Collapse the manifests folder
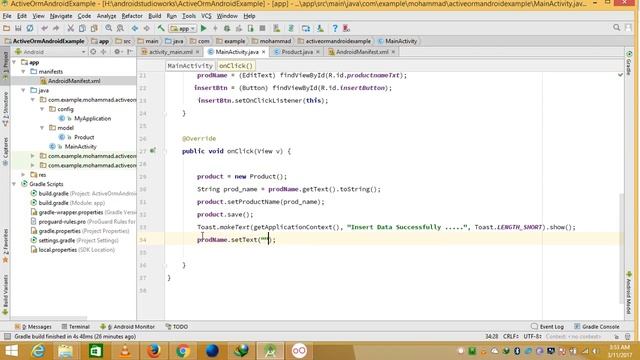The height and width of the screenshot is (360, 640). (24, 71)
